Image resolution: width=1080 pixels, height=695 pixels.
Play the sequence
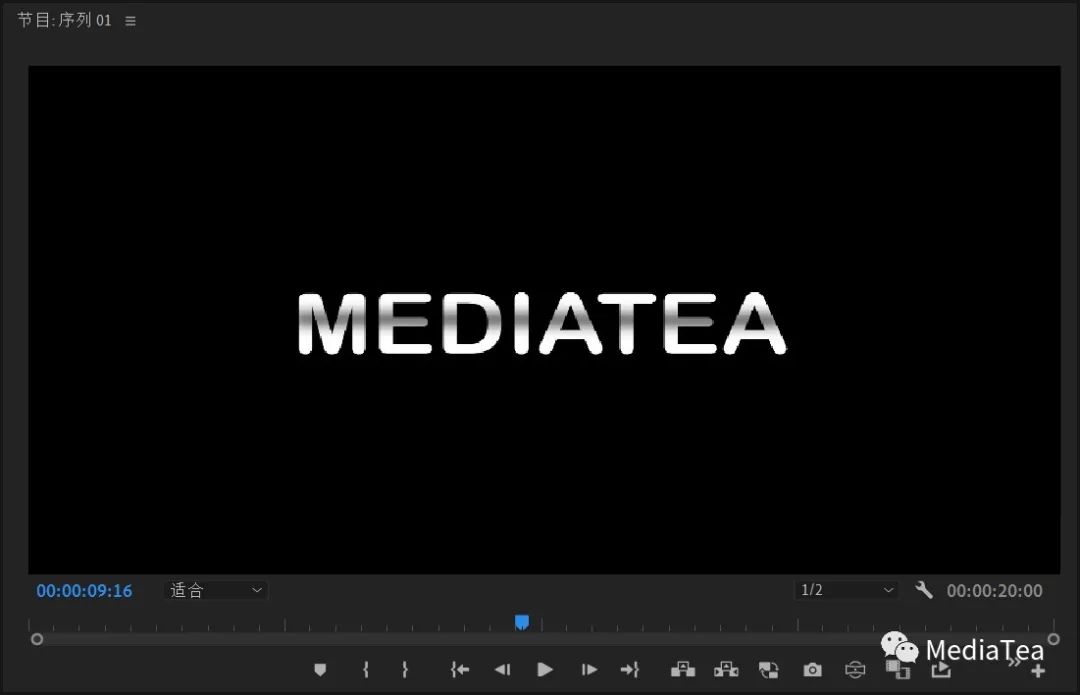[x=545, y=670]
